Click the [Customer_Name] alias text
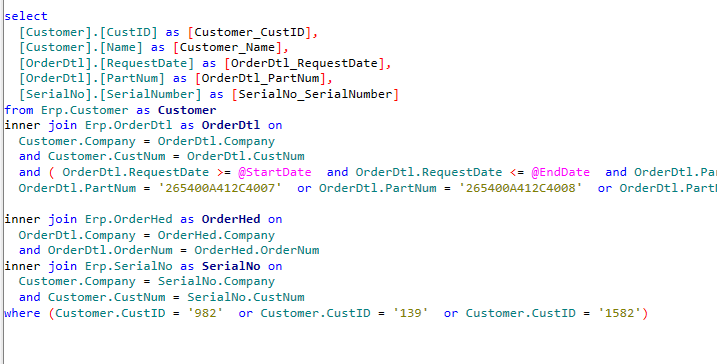Image resolution: width=717 pixels, height=364 pixels. 227,48
